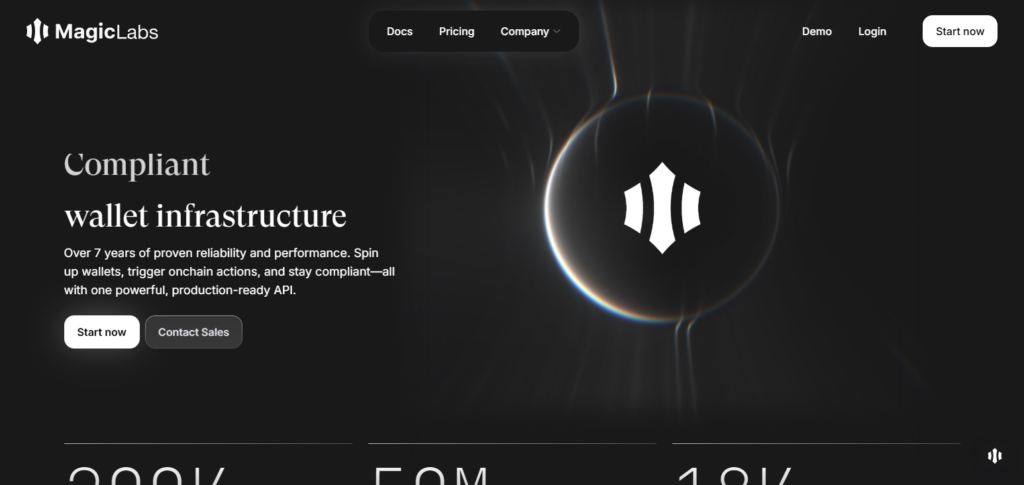Click the word Compliant in the heading
The height and width of the screenshot is (485, 1024).
click(137, 165)
